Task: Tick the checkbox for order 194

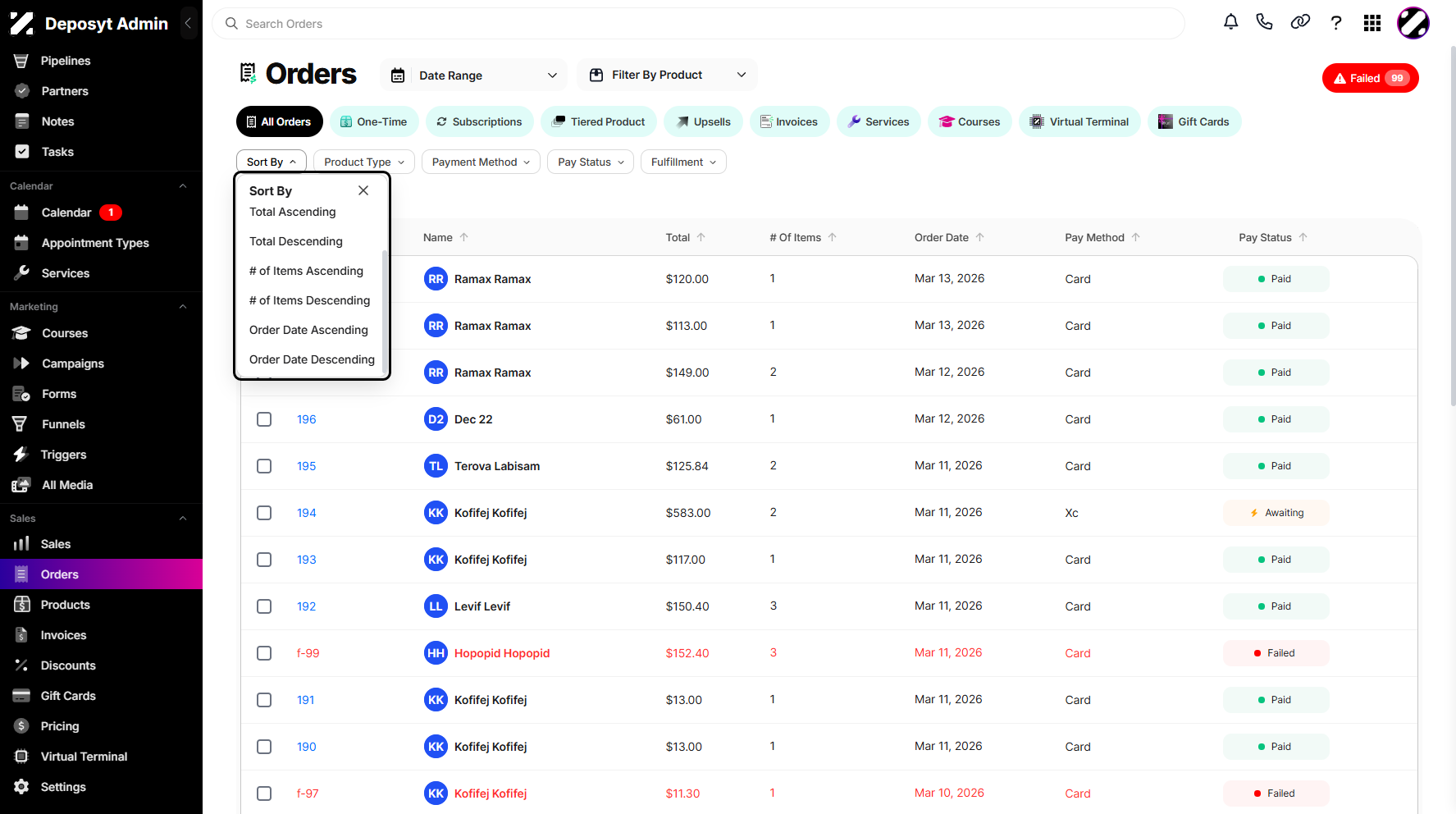Action: point(264,513)
